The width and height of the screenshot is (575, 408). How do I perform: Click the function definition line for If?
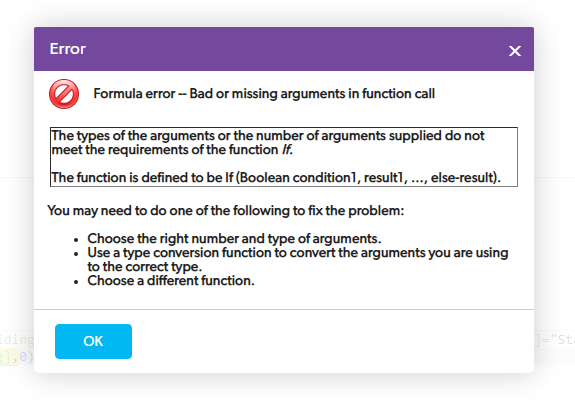point(276,178)
